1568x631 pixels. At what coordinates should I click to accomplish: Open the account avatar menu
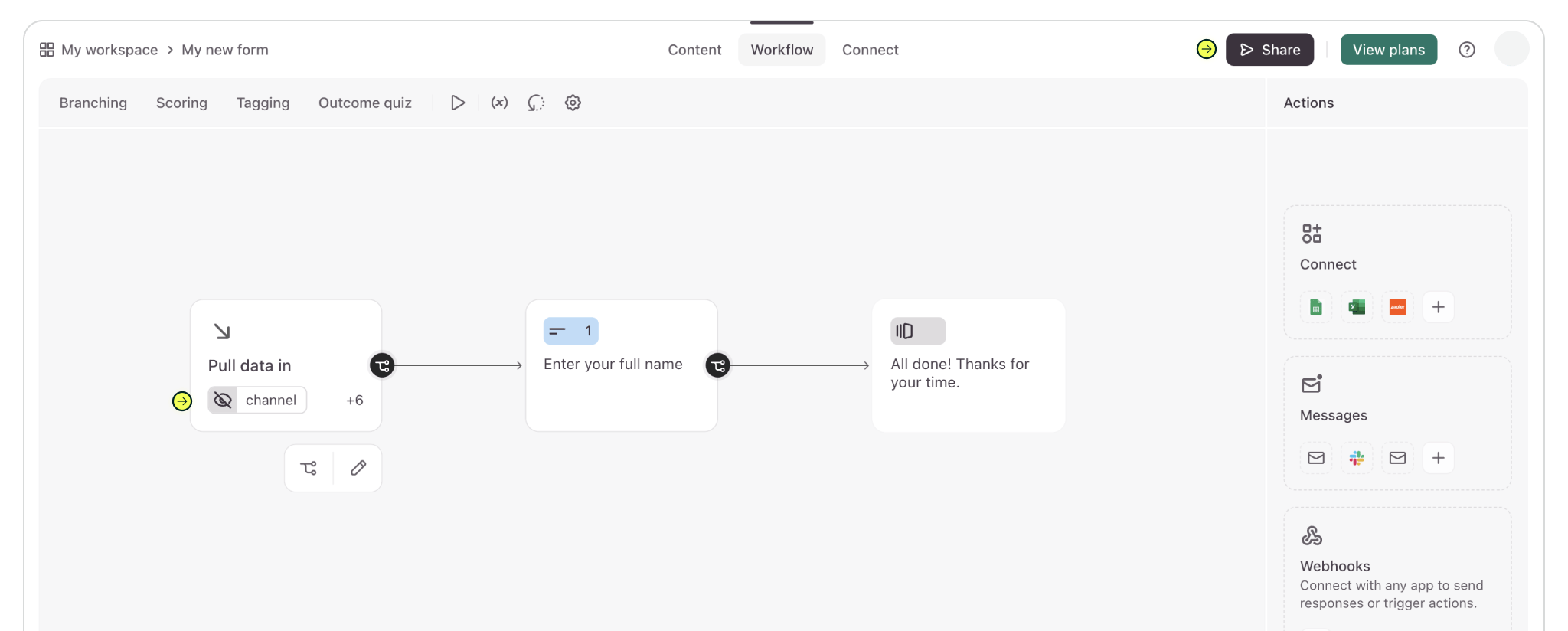pyautogui.click(x=1511, y=49)
